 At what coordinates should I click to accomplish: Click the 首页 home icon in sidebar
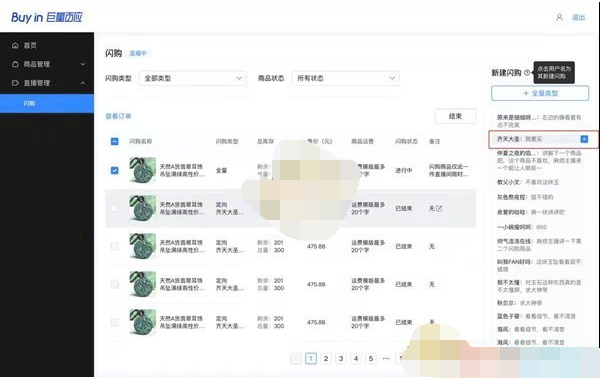pyautogui.click(x=15, y=46)
